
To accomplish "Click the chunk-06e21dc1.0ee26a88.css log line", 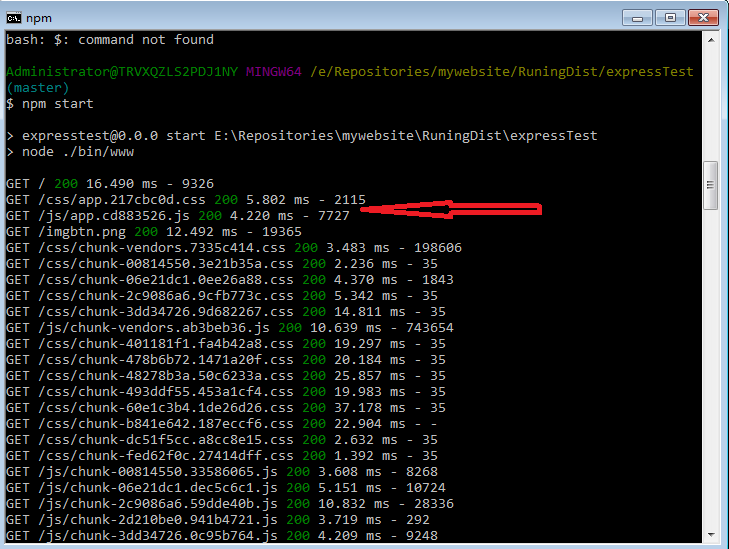I will (x=230, y=279).
